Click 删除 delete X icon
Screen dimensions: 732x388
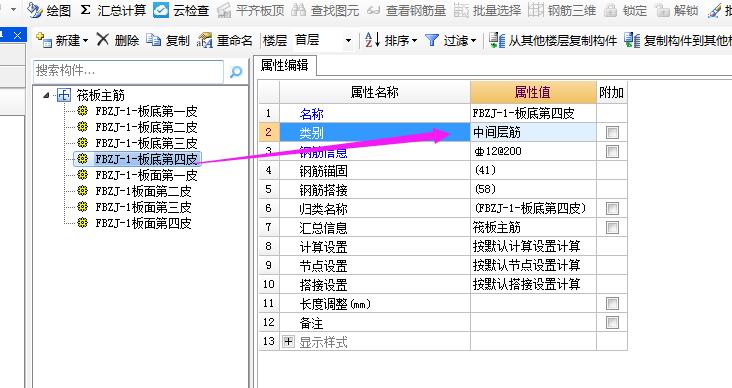click(x=102, y=40)
